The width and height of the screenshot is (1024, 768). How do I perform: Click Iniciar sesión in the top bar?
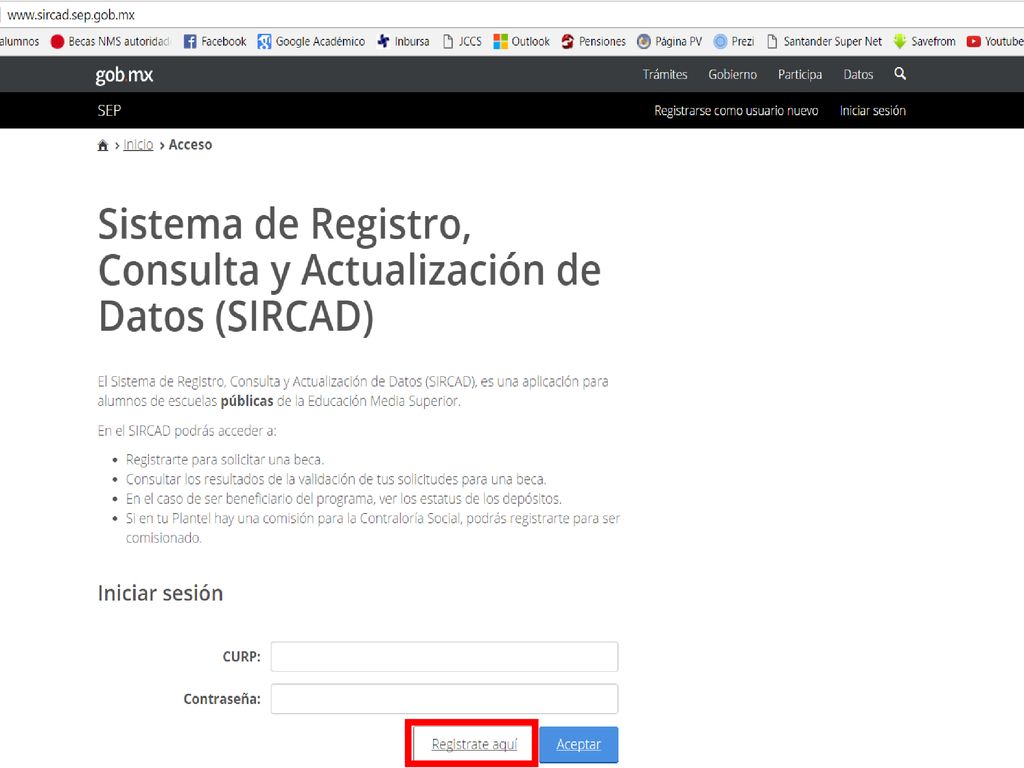(x=872, y=110)
